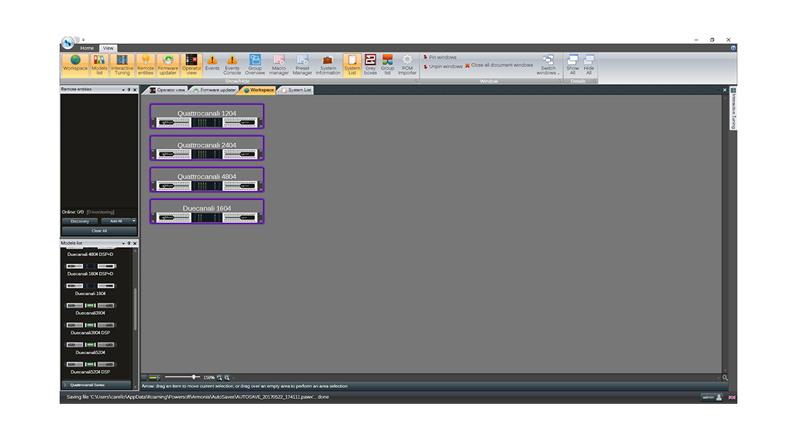Select the Quattrocanali 1204 amplifier
This screenshot has width=797, height=439.
pyautogui.click(x=207, y=116)
